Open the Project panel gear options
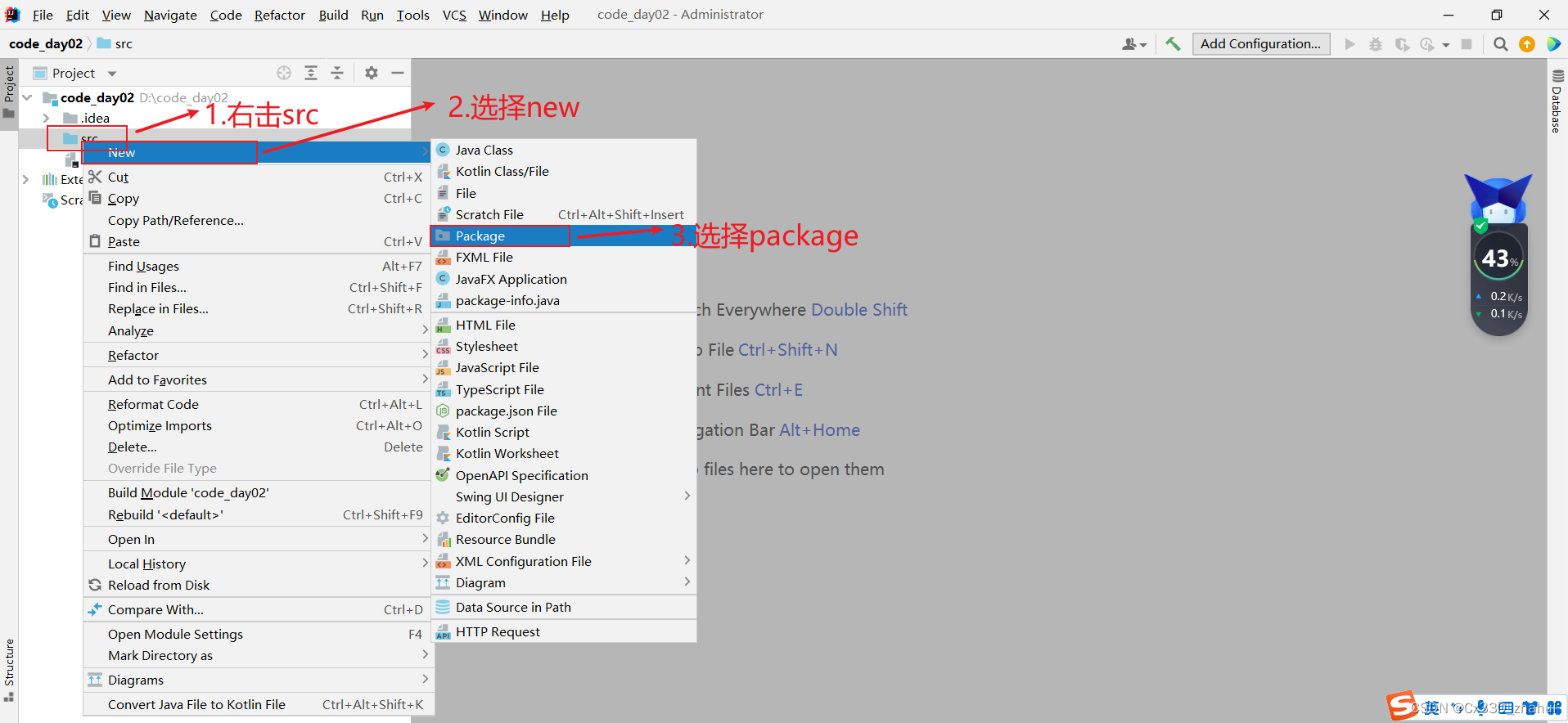Screen dimensions: 1568x723 372,73
